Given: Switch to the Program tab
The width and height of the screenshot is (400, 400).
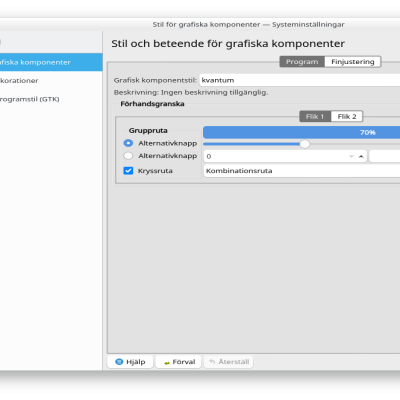Looking at the screenshot, I should tap(302, 62).
